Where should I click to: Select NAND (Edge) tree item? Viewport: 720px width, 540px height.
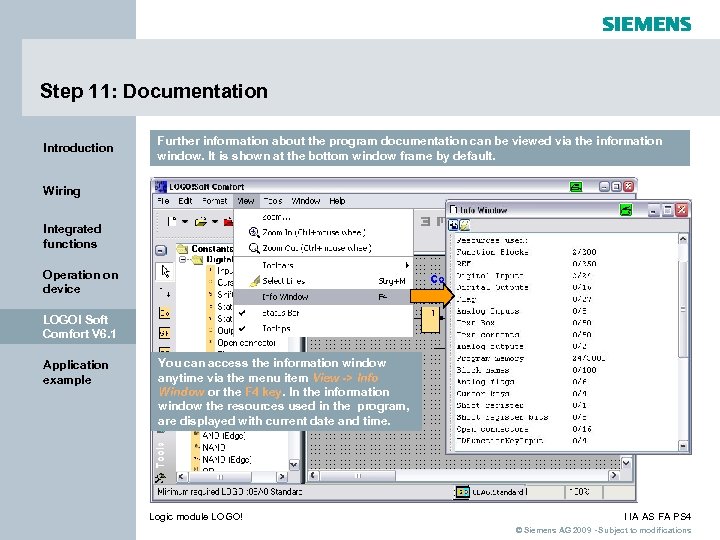point(227,459)
